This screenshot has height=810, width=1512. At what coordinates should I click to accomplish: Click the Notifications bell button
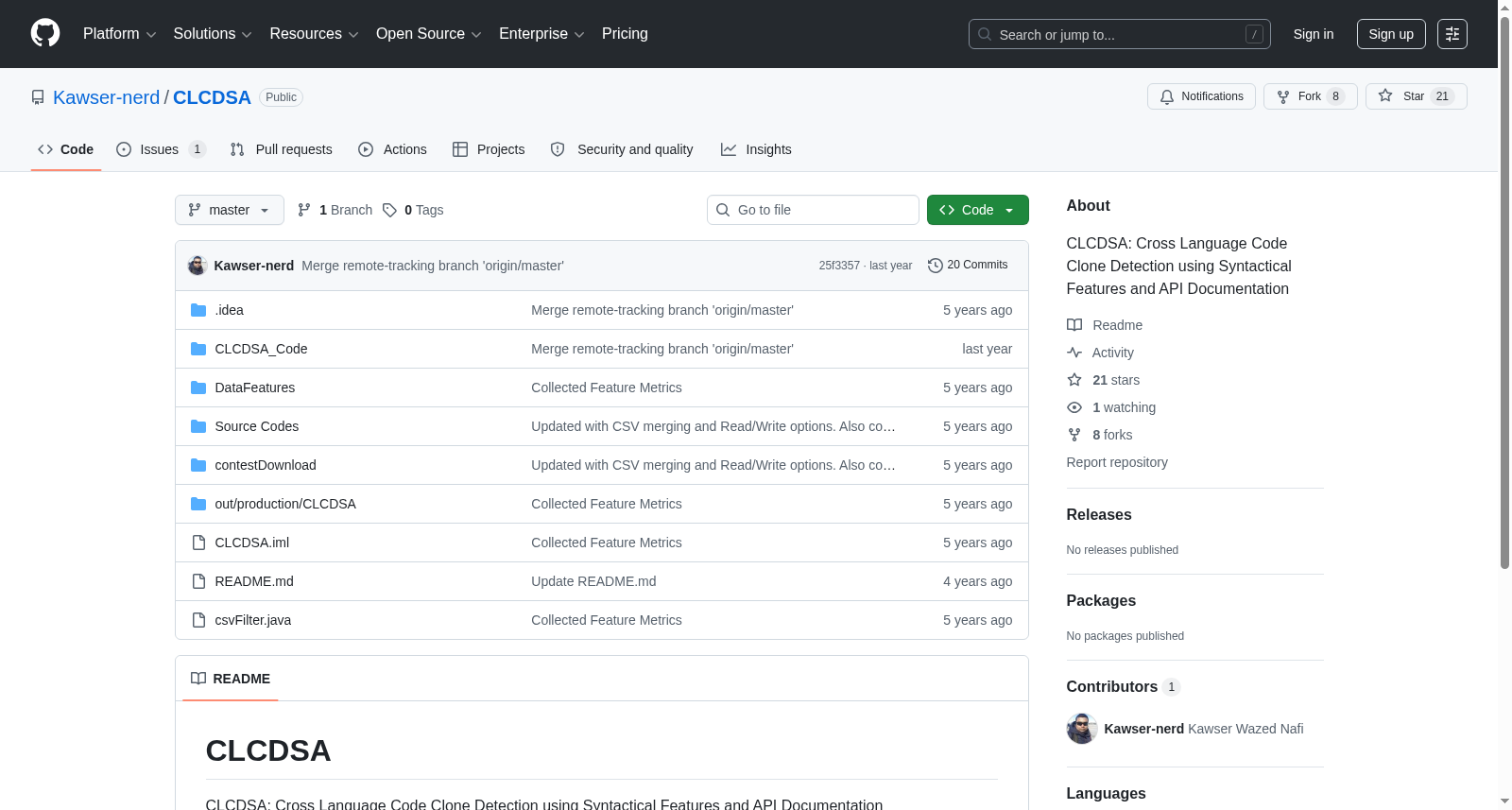click(1201, 96)
